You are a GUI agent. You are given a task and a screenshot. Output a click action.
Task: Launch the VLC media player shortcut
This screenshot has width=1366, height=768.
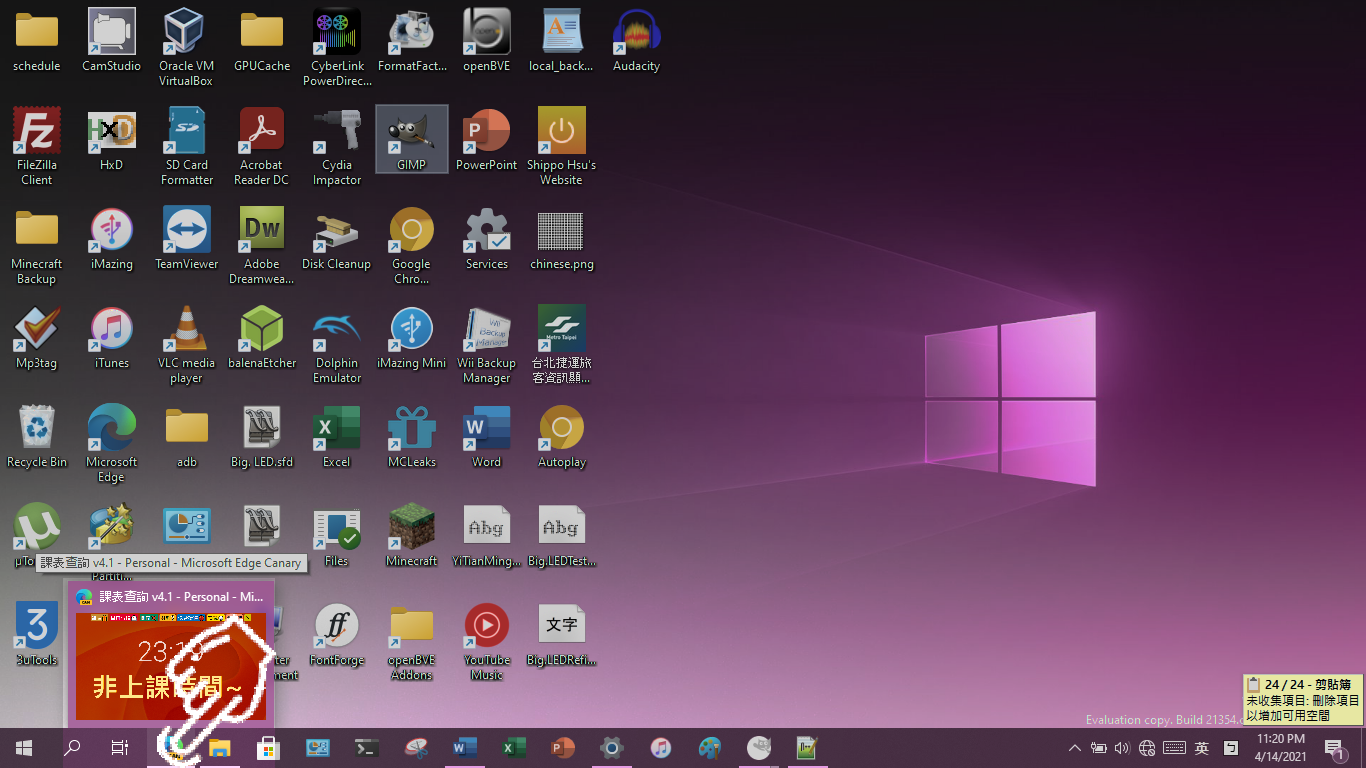[186, 330]
